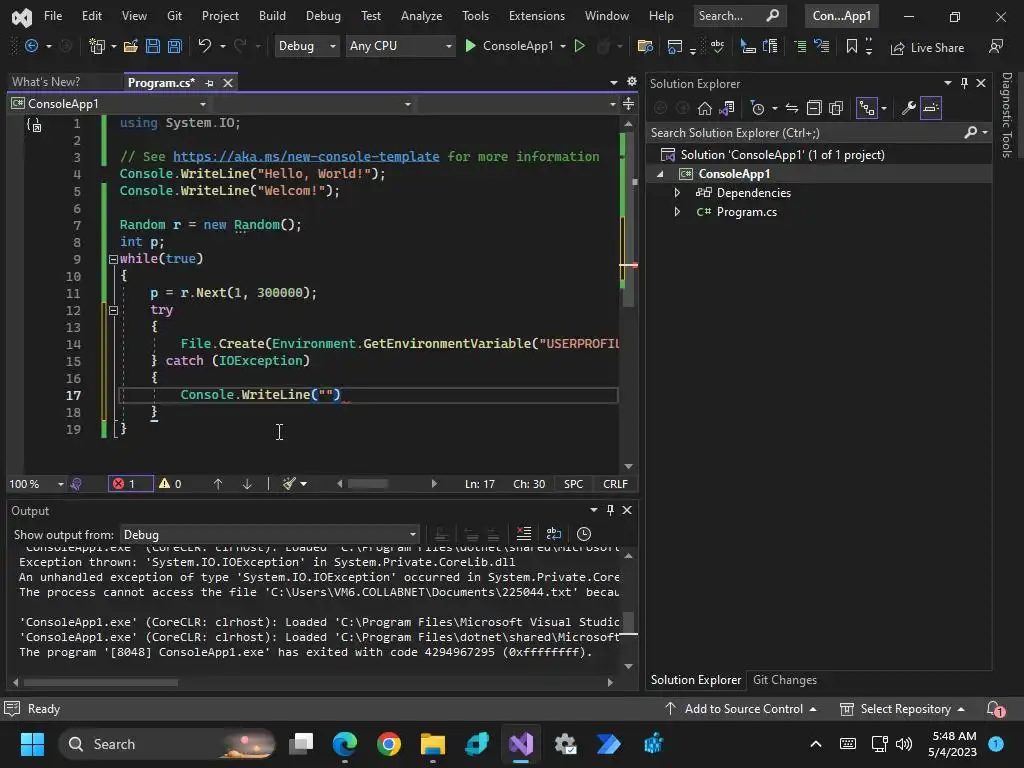Image resolution: width=1024 pixels, height=768 pixels.
Task: Click Collapse All icon in Solution Explorer
Action: (814, 108)
